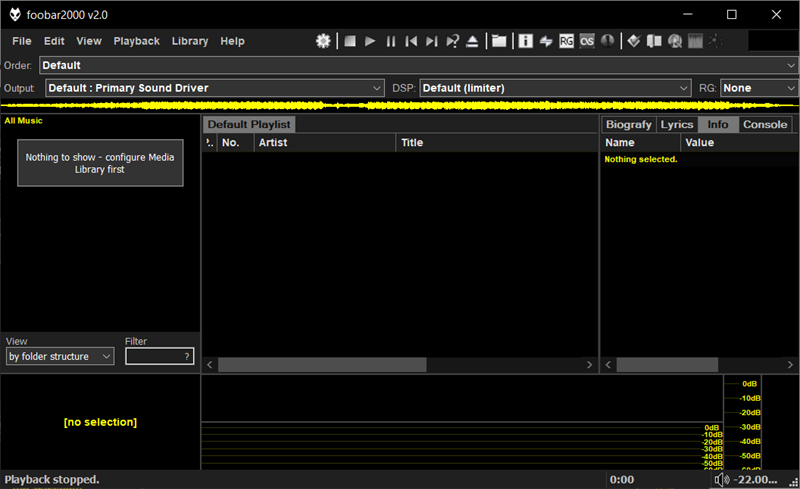
Task: Select the Default Playlist tab
Action: (249, 125)
